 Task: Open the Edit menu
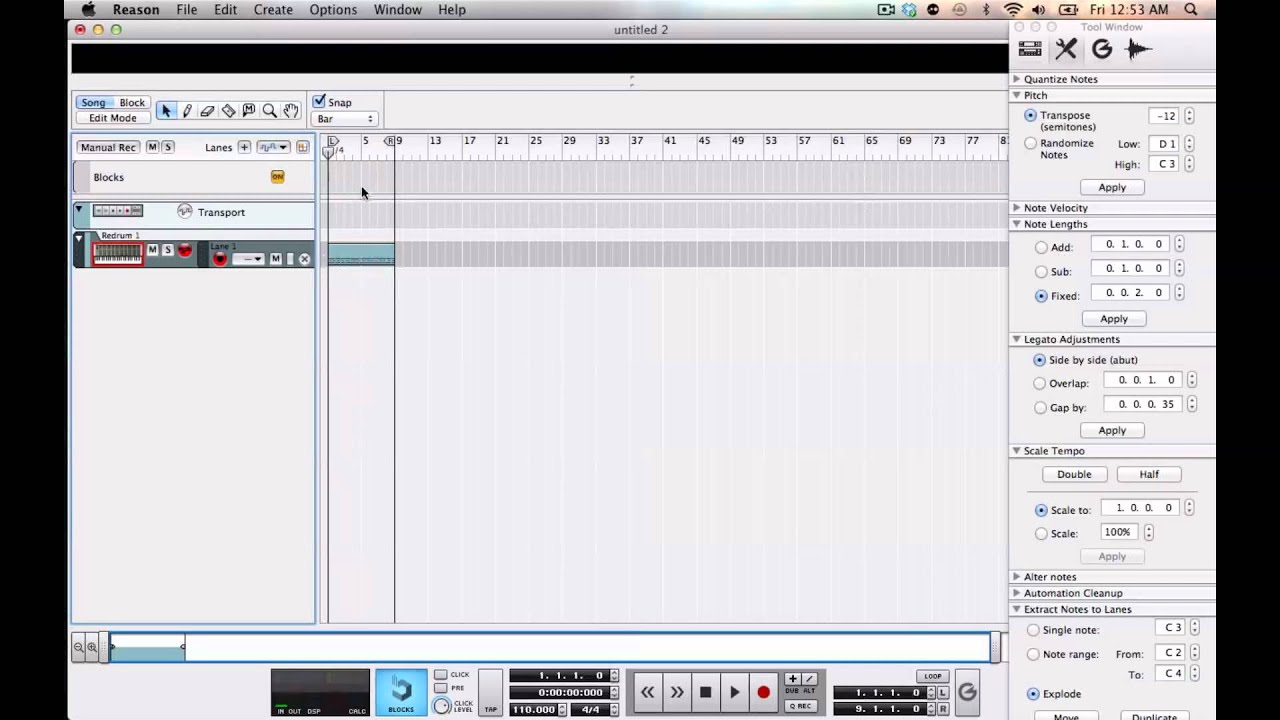225,9
